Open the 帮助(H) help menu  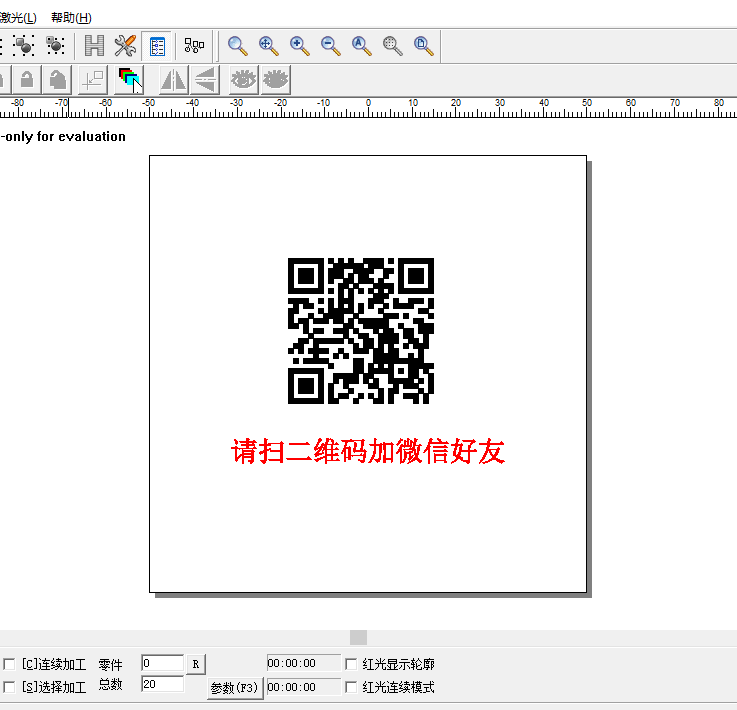click(71, 18)
